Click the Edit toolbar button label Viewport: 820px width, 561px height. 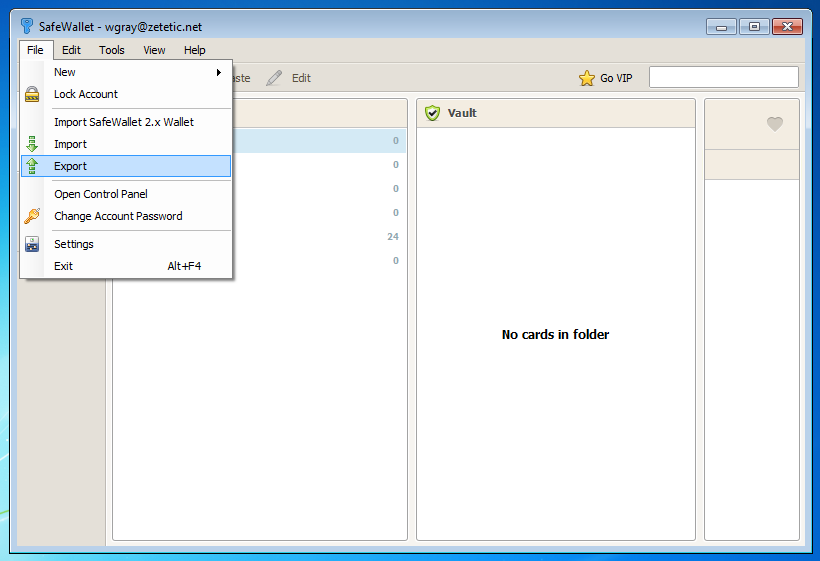[x=301, y=78]
